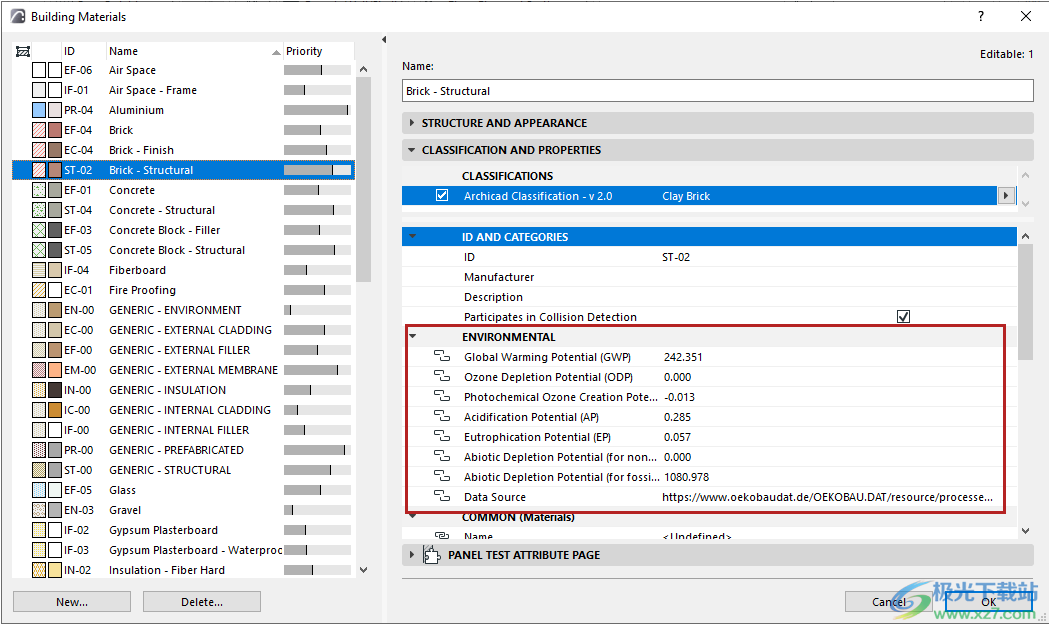Click the Delete... button
Screen dimensions: 1049x630
pyautogui.click(x=201, y=602)
